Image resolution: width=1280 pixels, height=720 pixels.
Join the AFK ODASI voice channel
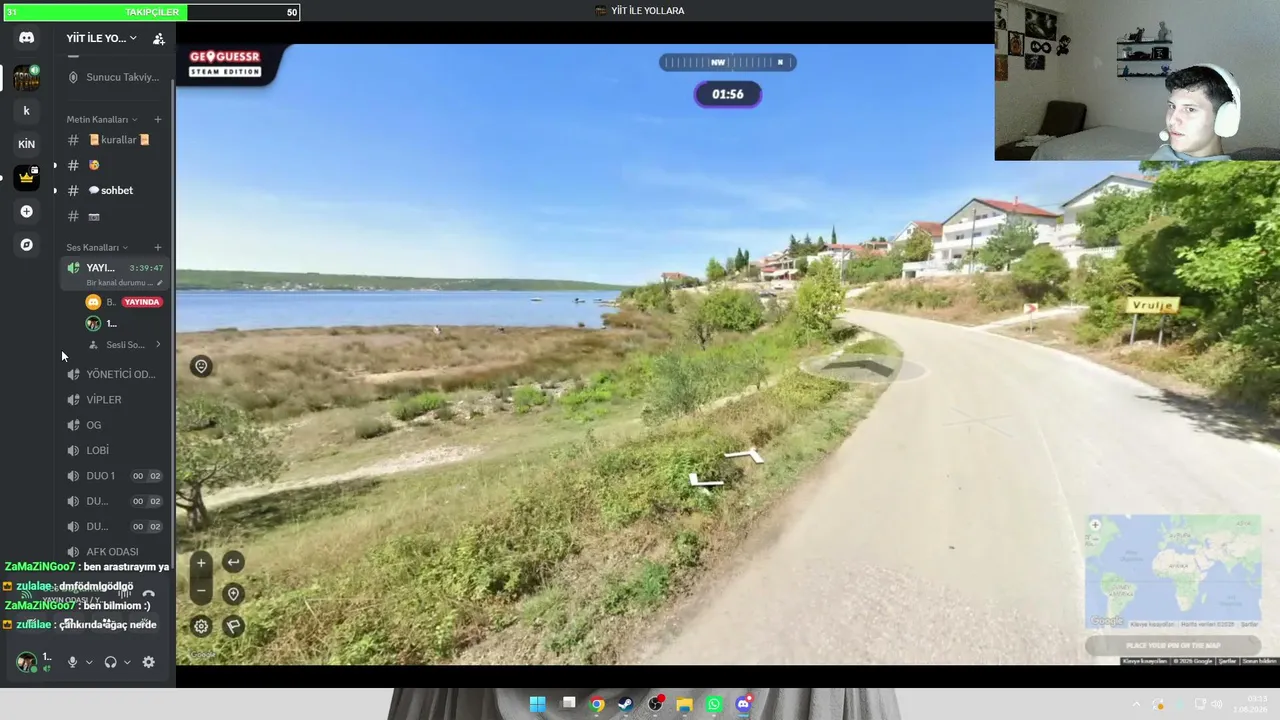(115, 552)
